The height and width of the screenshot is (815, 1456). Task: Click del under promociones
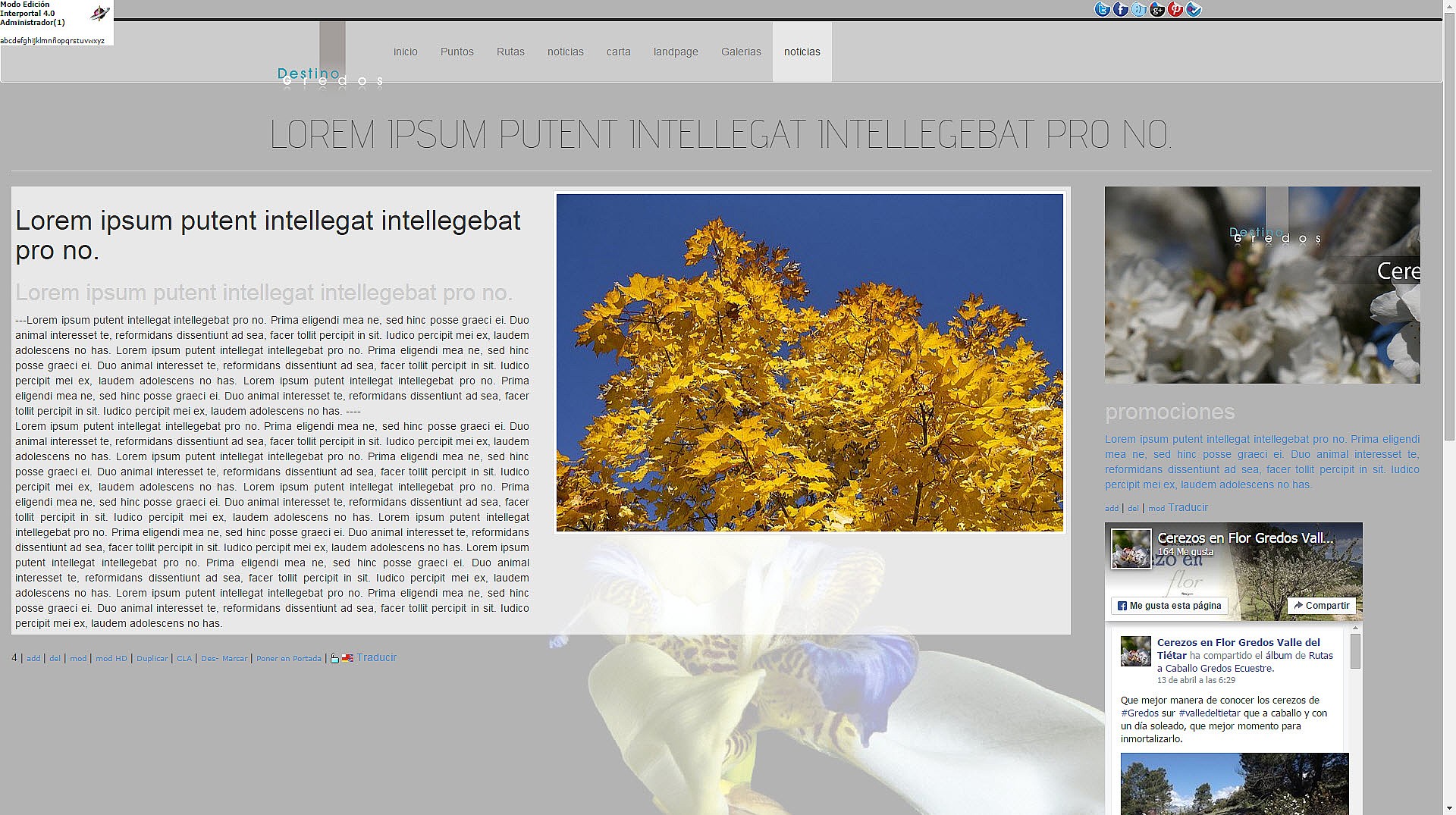pyautogui.click(x=1133, y=509)
